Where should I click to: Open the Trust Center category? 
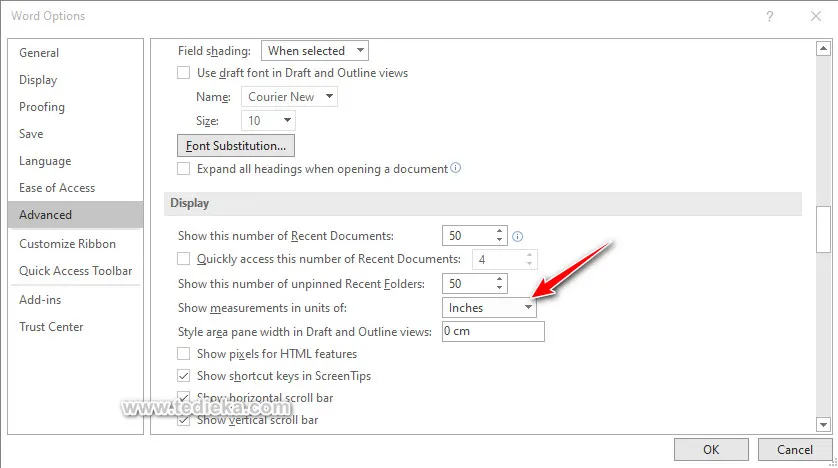[51, 327]
